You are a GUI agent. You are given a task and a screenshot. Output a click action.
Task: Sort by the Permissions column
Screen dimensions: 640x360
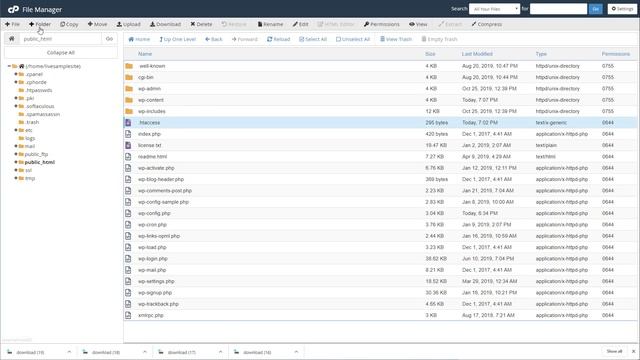pyautogui.click(x=616, y=54)
